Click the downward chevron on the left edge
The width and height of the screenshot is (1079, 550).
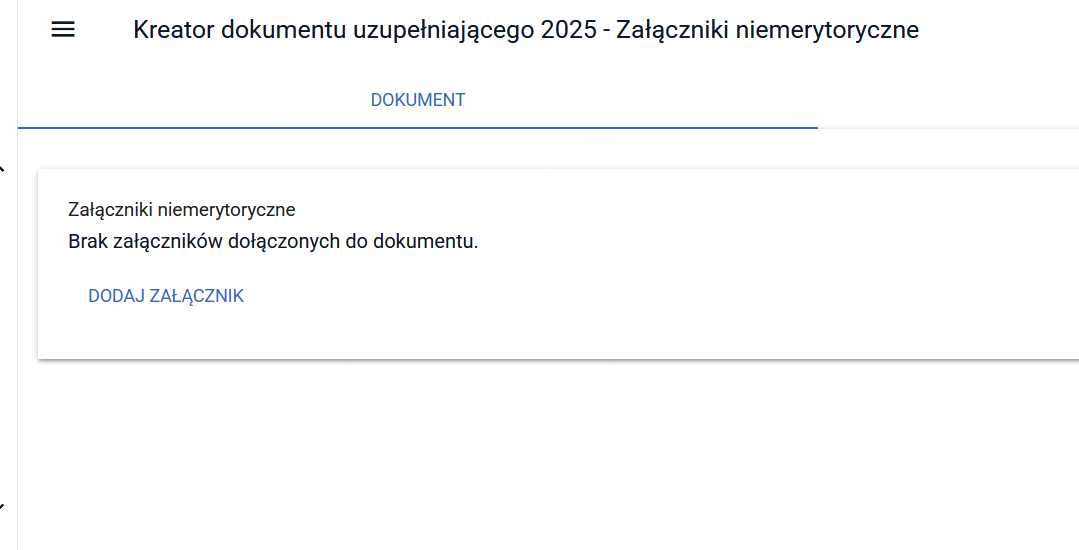[x=3, y=507]
